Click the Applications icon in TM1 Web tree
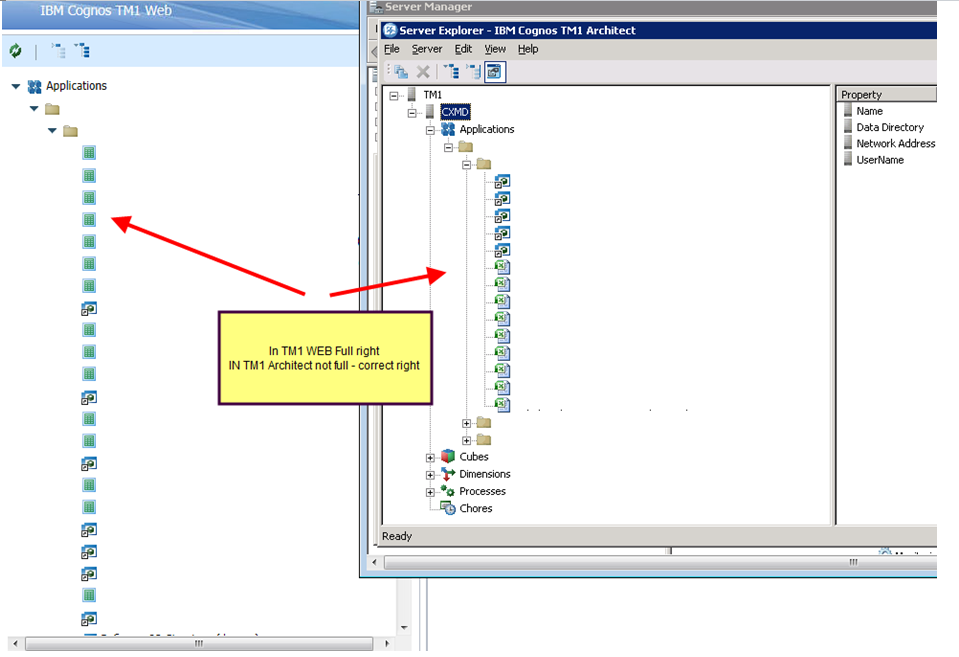The image size is (959, 657). tap(35, 86)
